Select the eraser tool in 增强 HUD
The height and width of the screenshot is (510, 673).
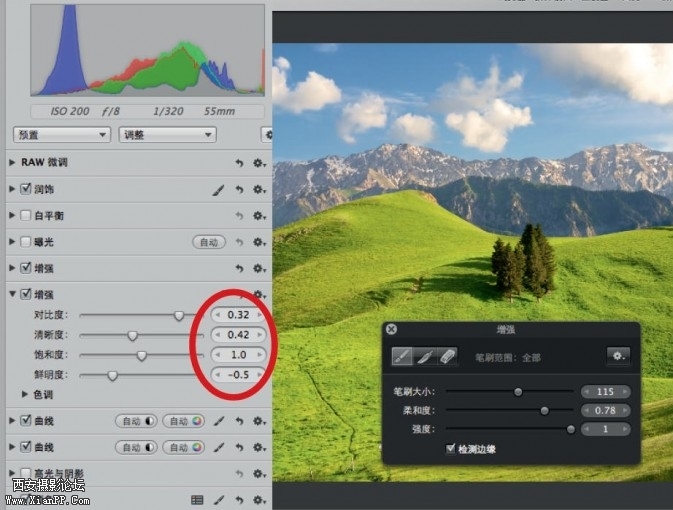click(447, 355)
